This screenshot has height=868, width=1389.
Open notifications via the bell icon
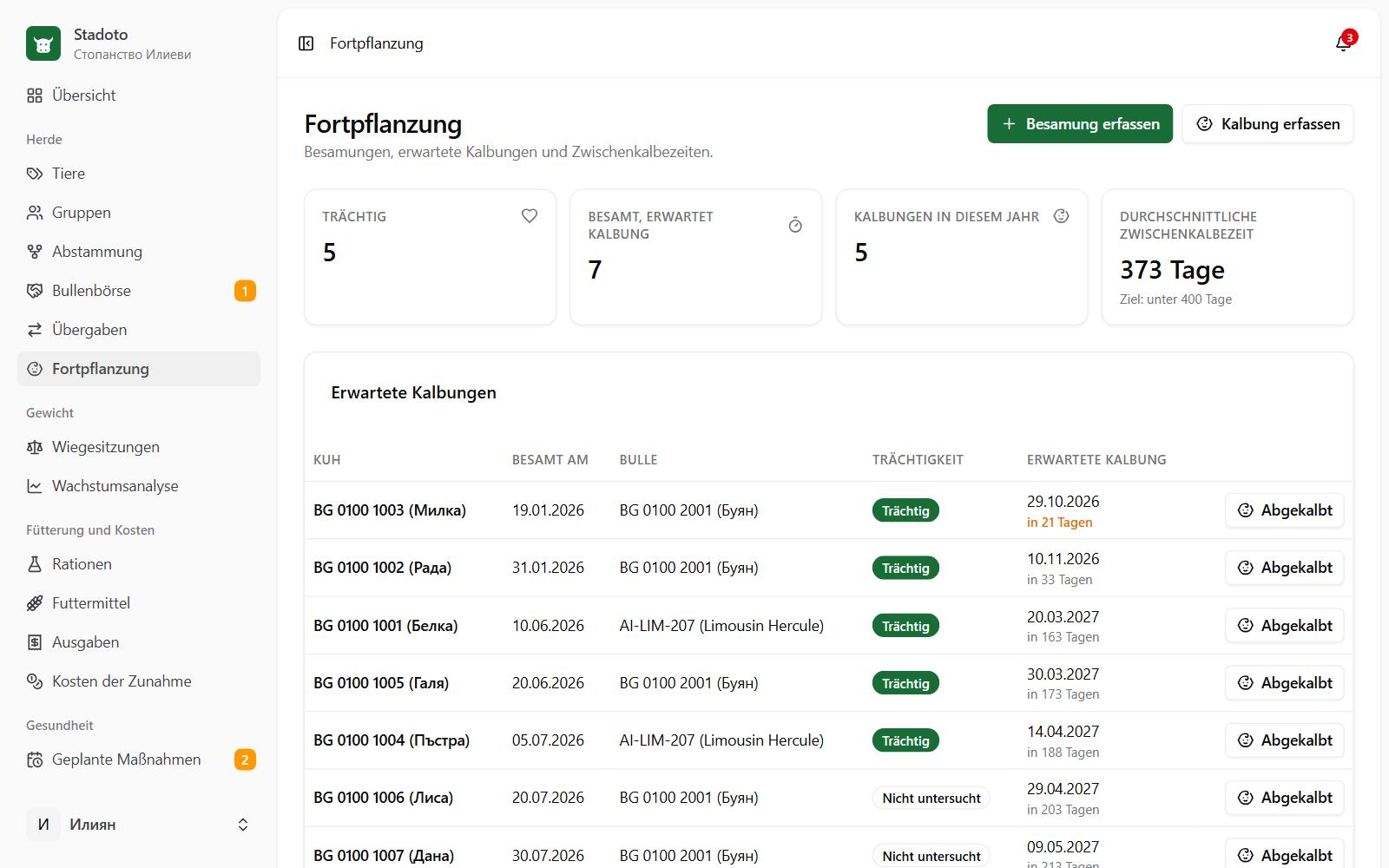click(x=1343, y=43)
